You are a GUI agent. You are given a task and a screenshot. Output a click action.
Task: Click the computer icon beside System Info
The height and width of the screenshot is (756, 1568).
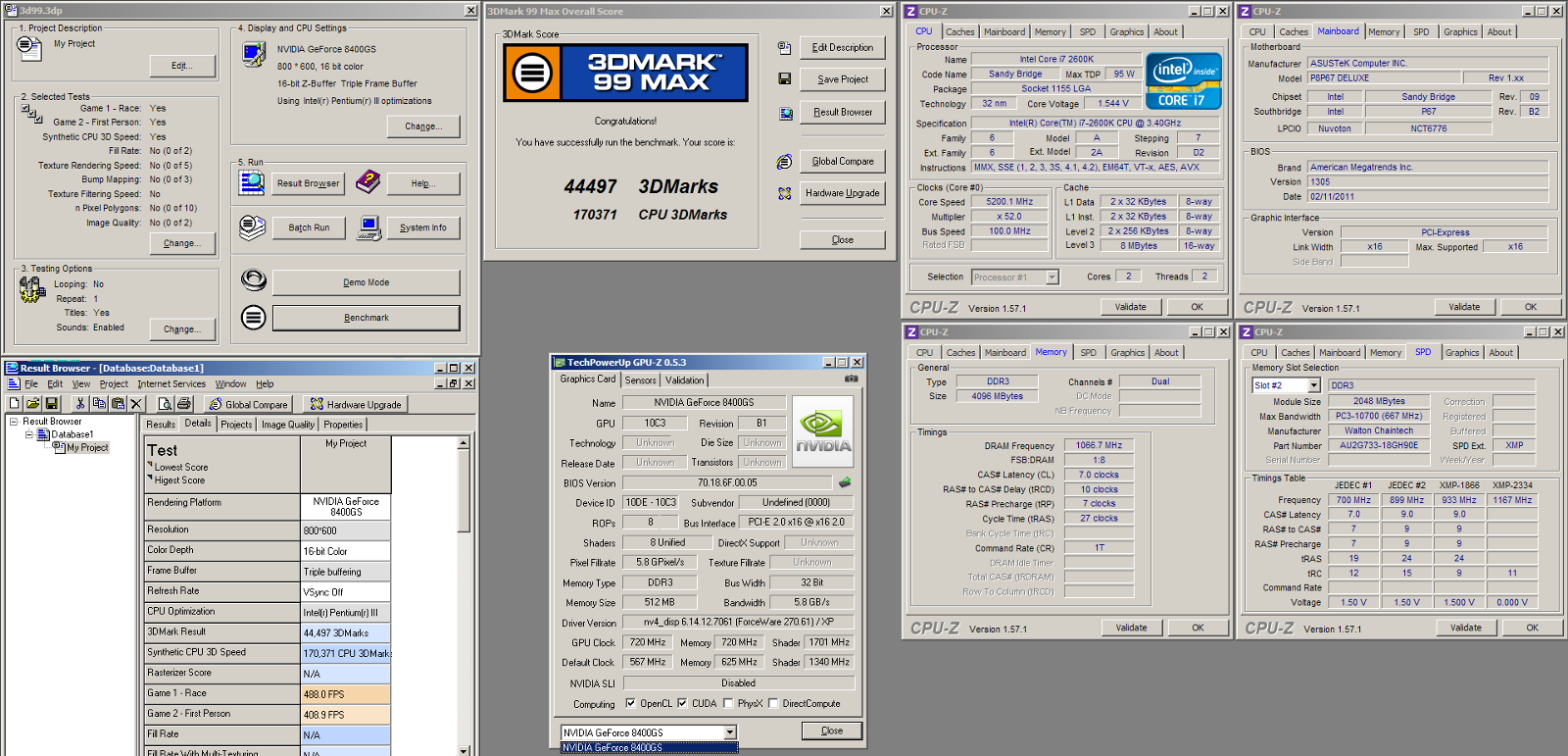(x=369, y=227)
